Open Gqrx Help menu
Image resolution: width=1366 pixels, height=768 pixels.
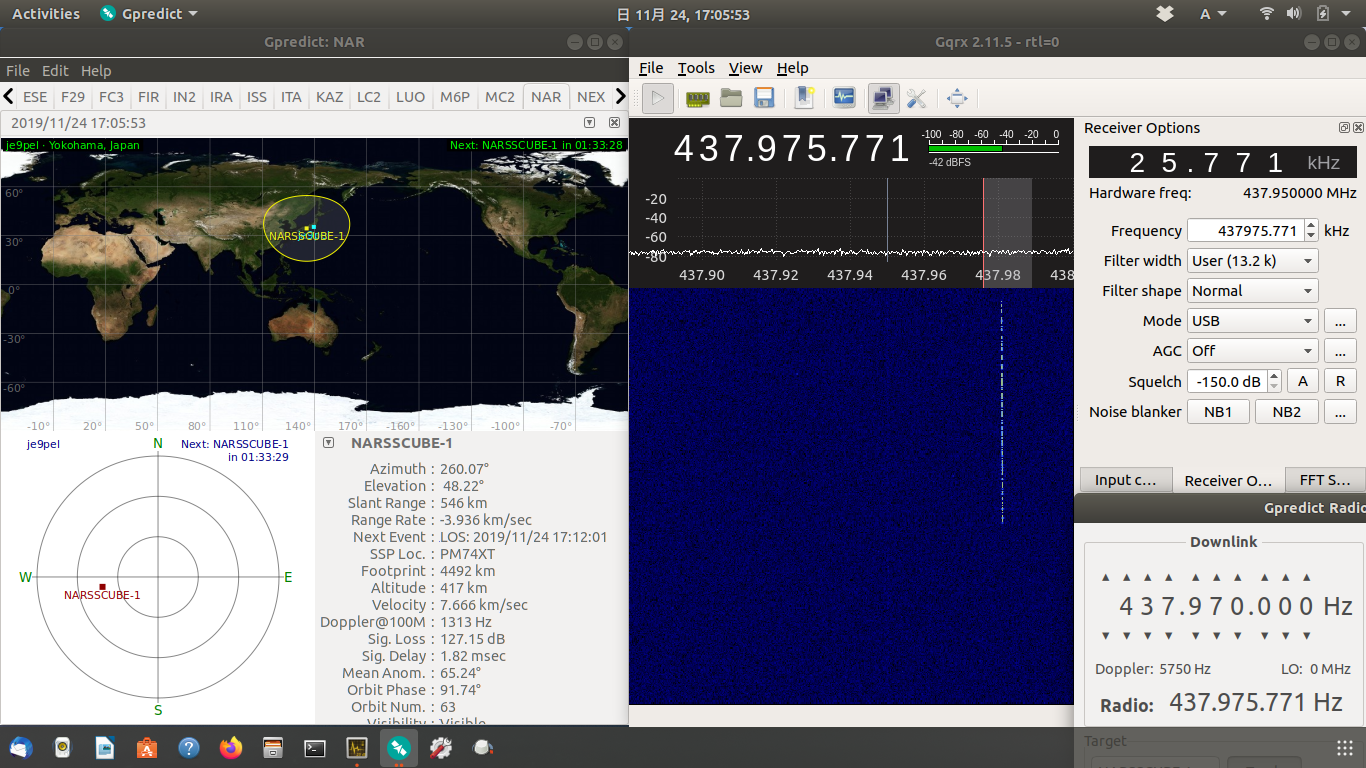point(793,68)
